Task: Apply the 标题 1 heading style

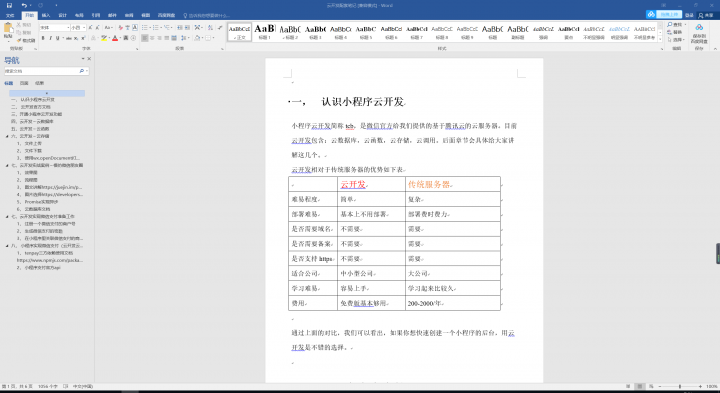Action: click(264, 31)
